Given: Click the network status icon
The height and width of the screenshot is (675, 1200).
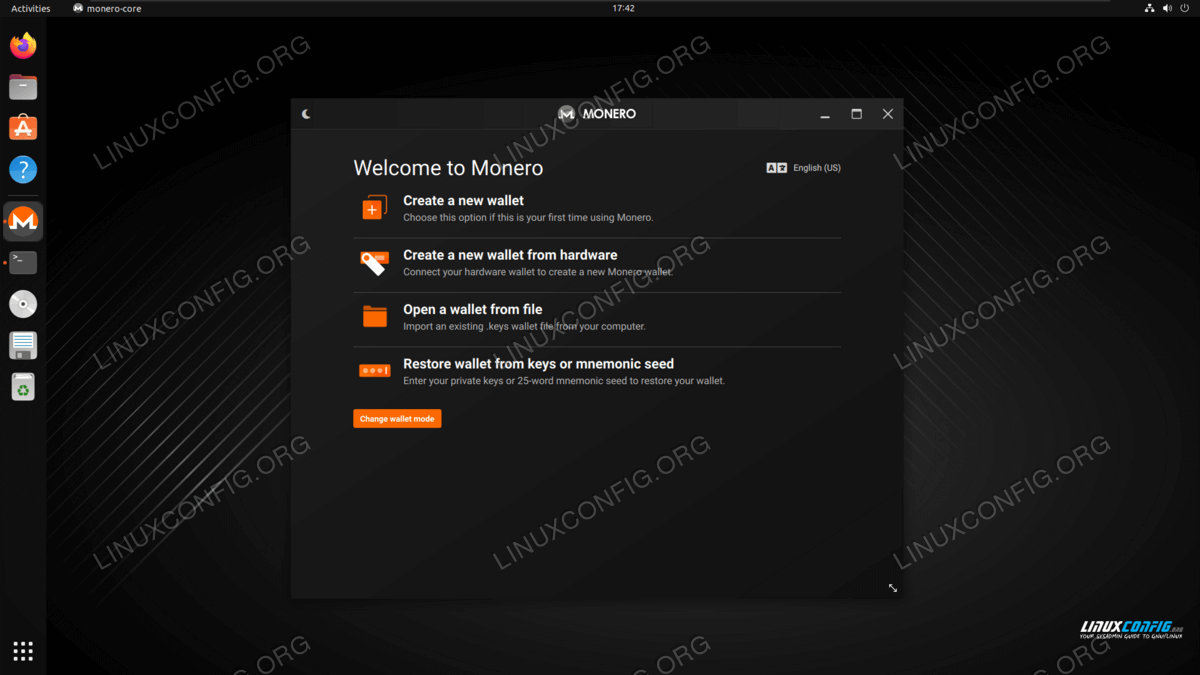Looking at the screenshot, I should click(x=1150, y=8).
